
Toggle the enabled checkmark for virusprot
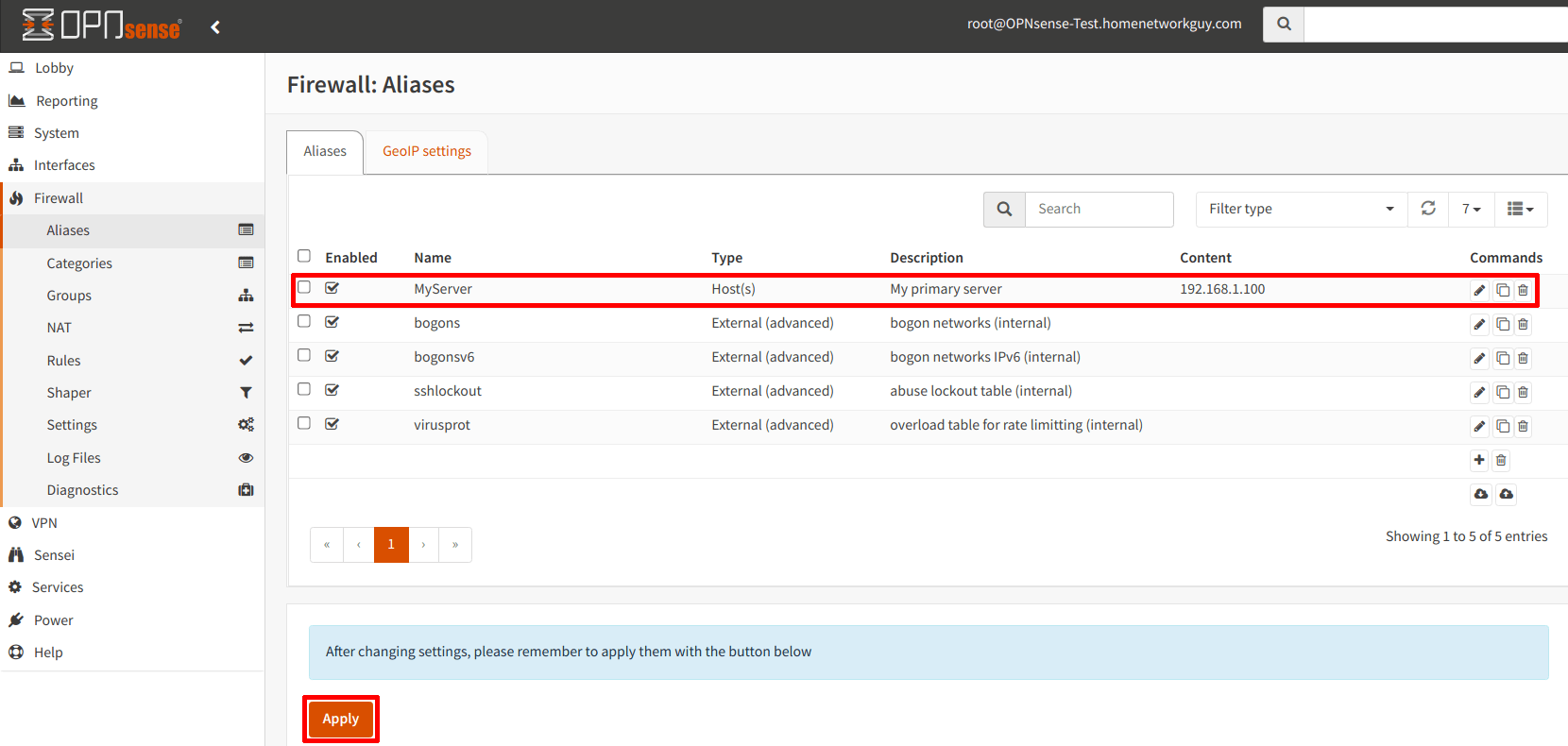click(x=332, y=424)
